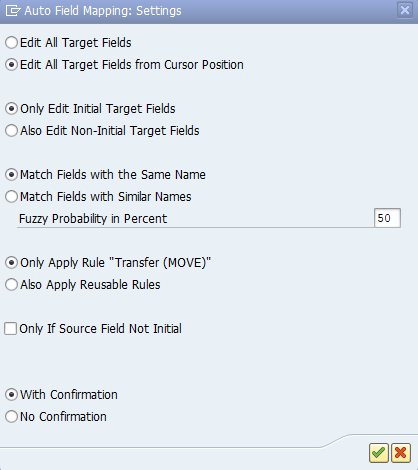Viewport: 418px width, 470px height.
Task: Click the Fuzzy Probability in Percent label
Action: (x=93, y=219)
